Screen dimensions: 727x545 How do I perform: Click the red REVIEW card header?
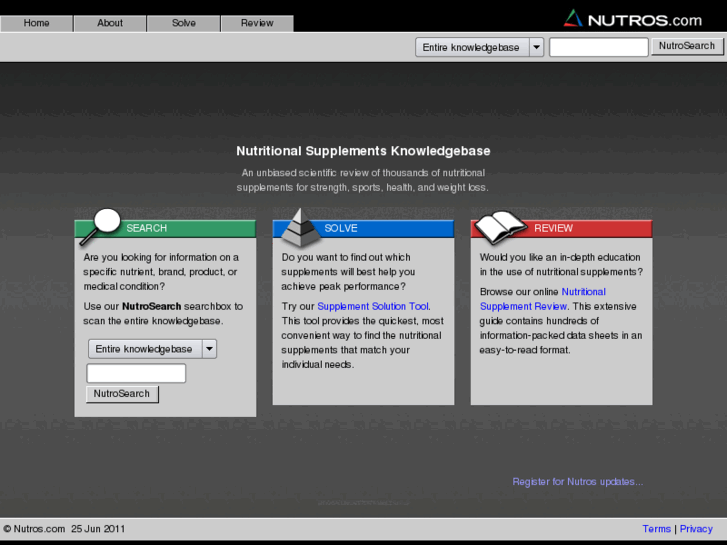pyautogui.click(x=561, y=228)
